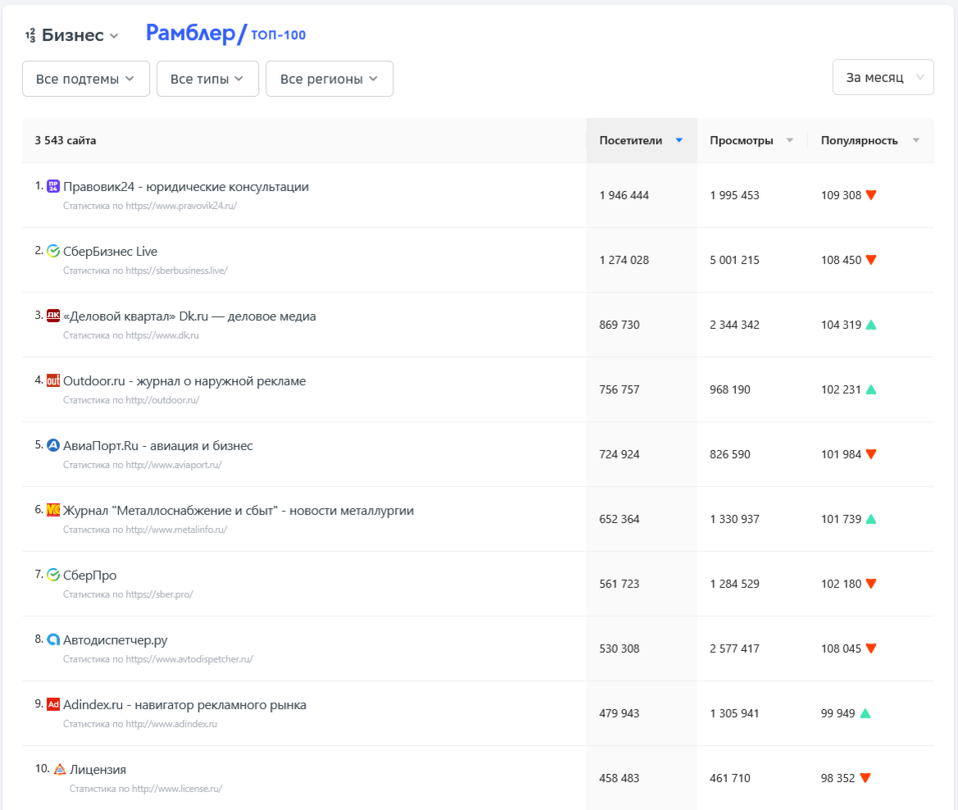Sort by Посетители column
Viewport: 958px width, 810px height.
[642, 140]
